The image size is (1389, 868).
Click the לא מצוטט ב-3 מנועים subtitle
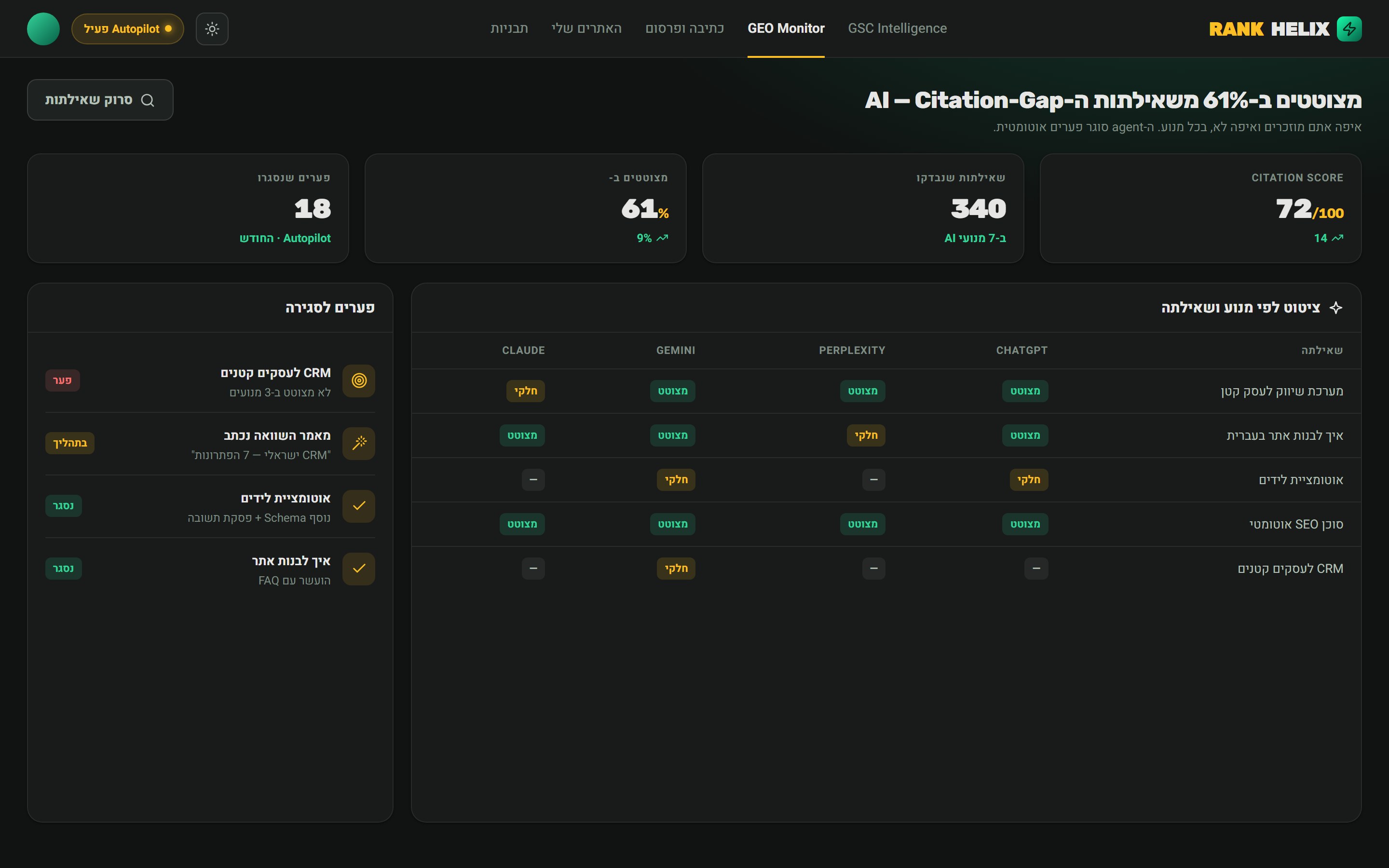[x=280, y=393]
